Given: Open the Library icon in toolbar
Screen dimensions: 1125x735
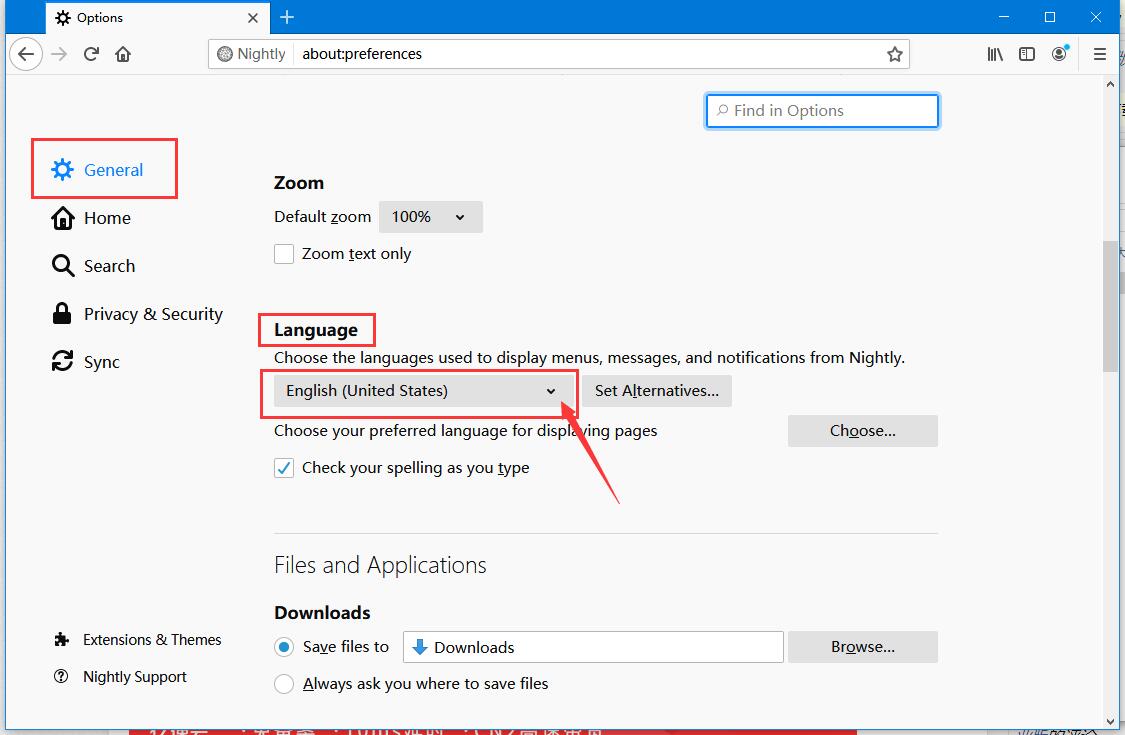Looking at the screenshot, I should pos(995,54).
